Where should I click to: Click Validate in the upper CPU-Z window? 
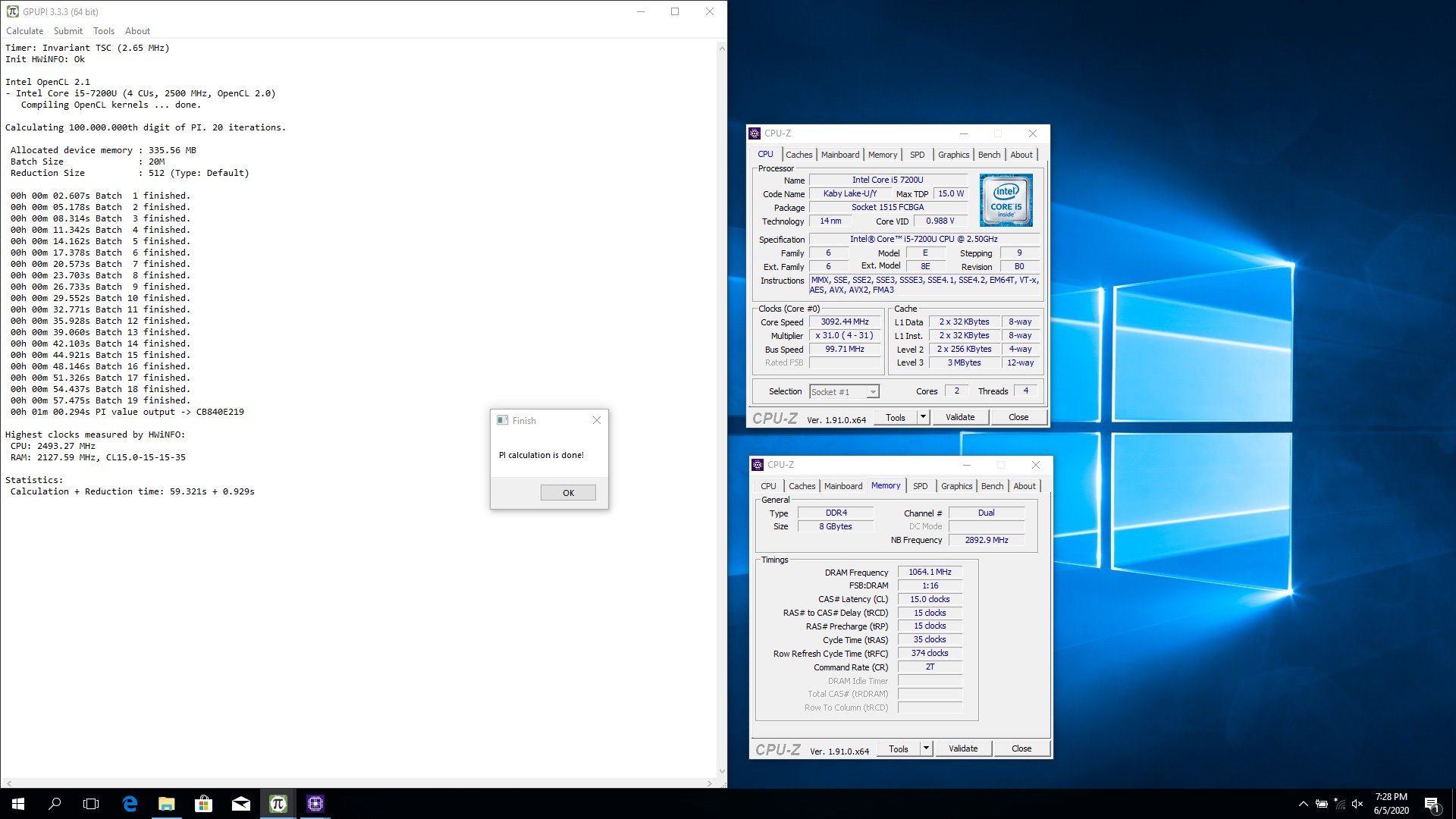click(x=960, y=418)
